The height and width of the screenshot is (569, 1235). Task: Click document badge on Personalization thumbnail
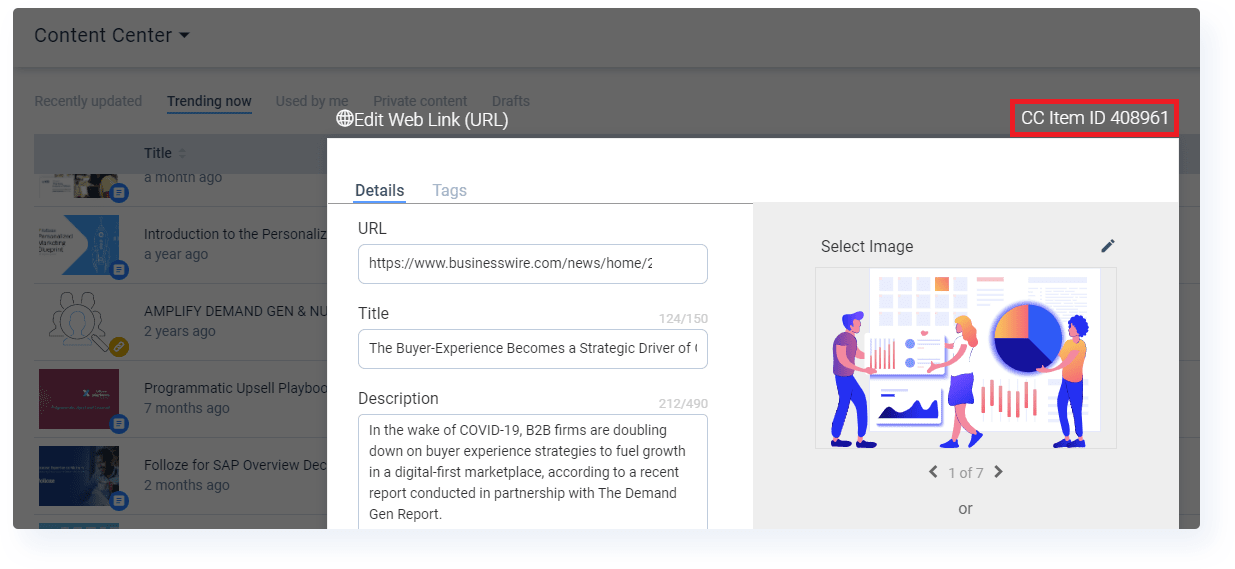(119, 269)
